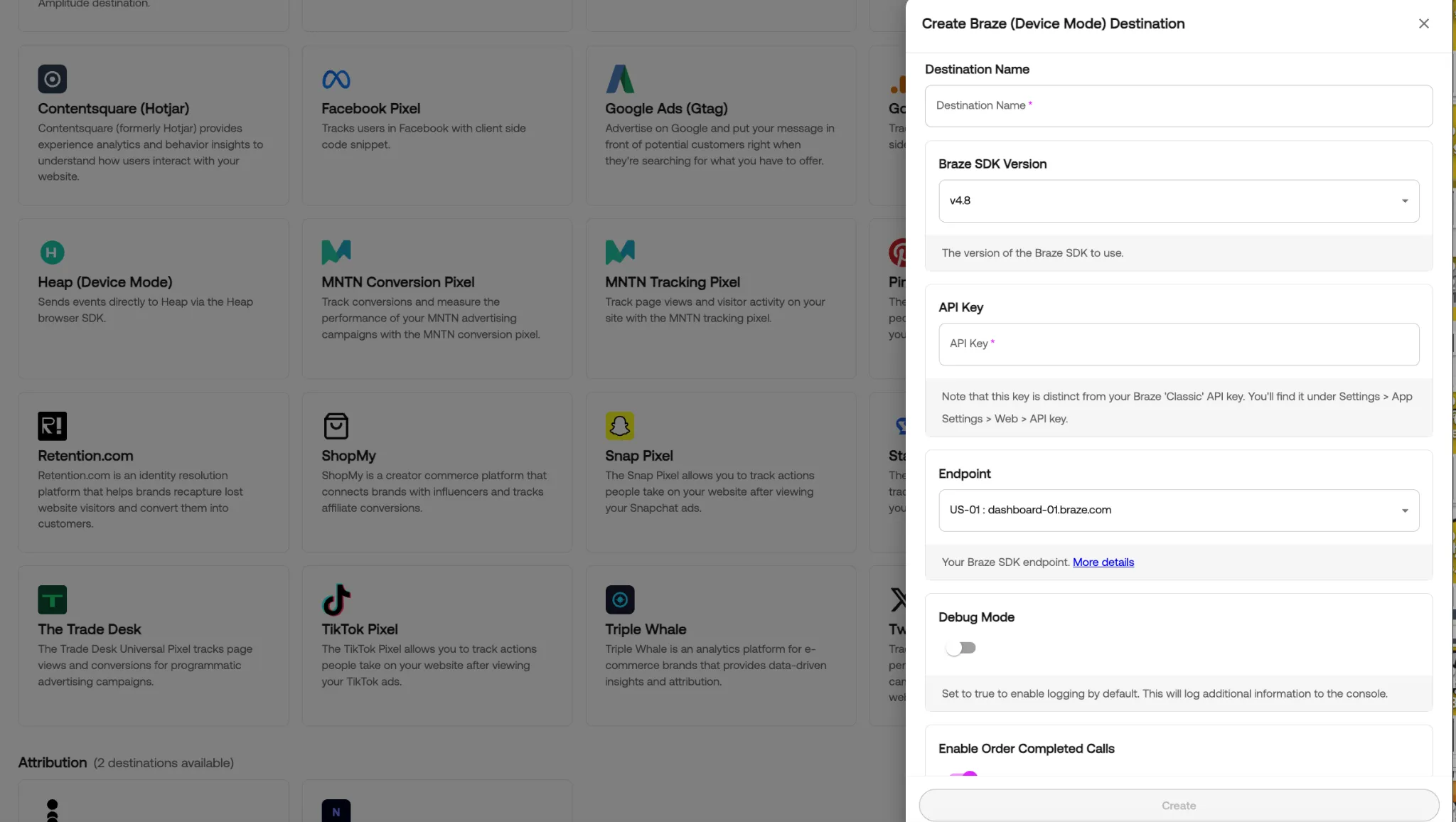The width and height of the screenshot is (1456, 822).
Task: Click the ShopMy shopping bag icon
Action: [x=336, y=426]
